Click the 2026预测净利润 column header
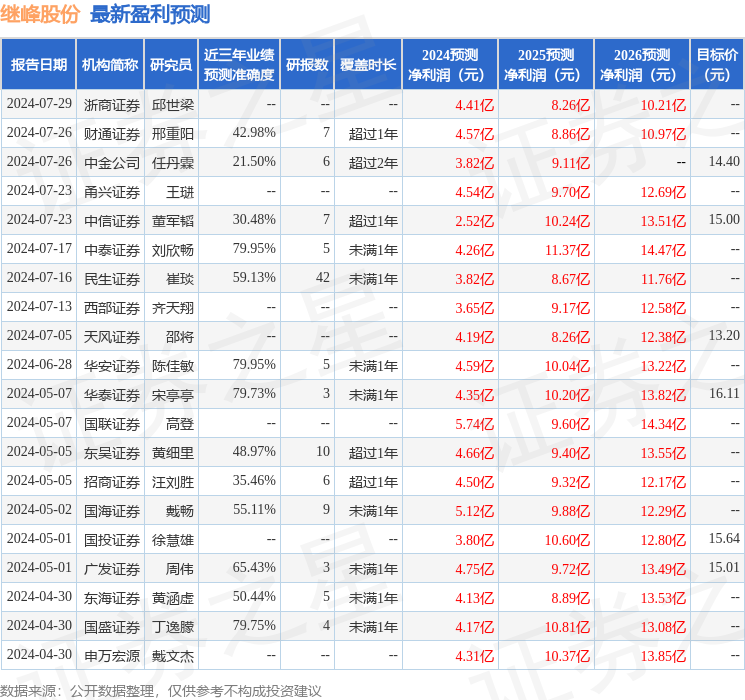The width and height of the screenshot is (745, 700). pyautogui.click(x=642, y=64)
